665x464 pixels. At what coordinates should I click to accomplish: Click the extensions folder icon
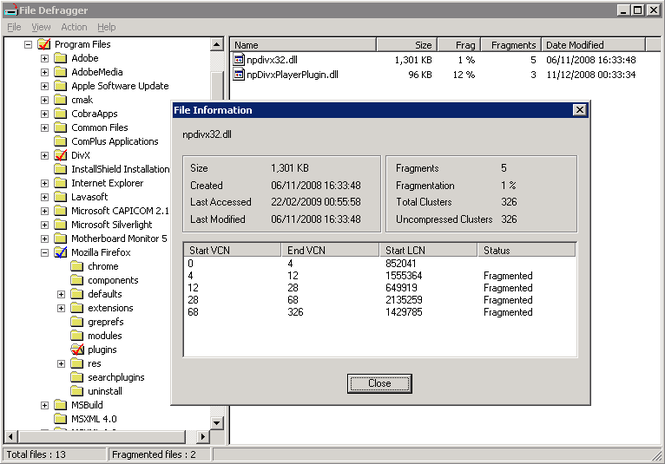pos(77,308)
